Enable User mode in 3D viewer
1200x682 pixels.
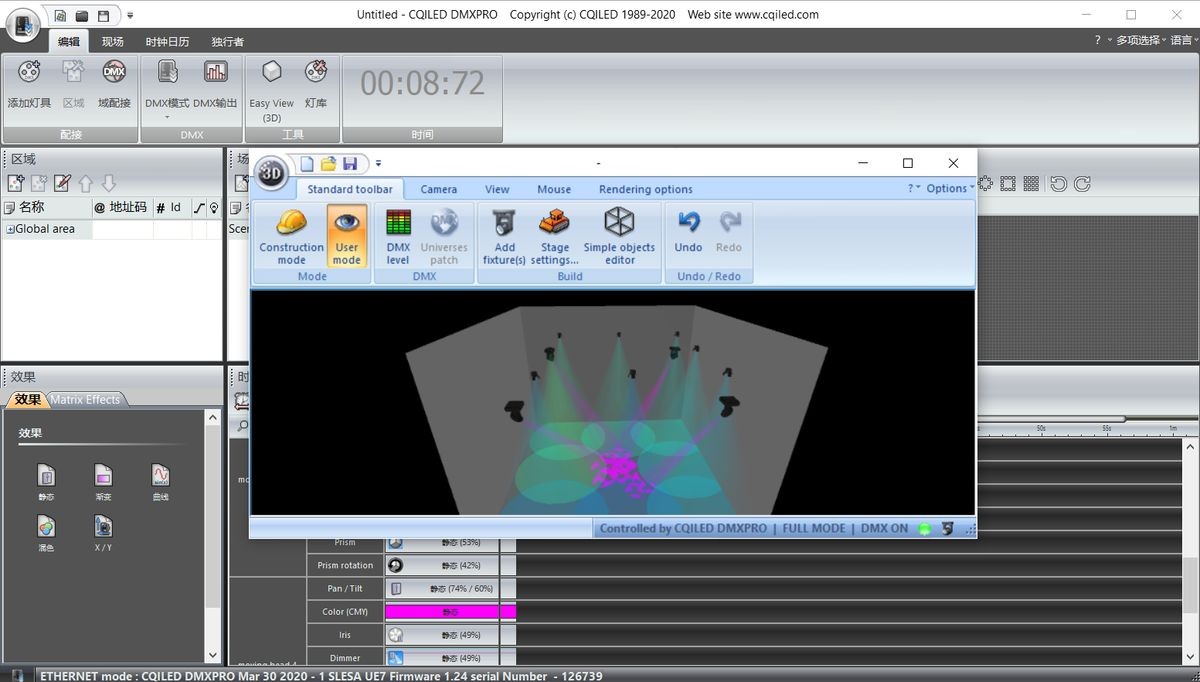coord(347,236)
